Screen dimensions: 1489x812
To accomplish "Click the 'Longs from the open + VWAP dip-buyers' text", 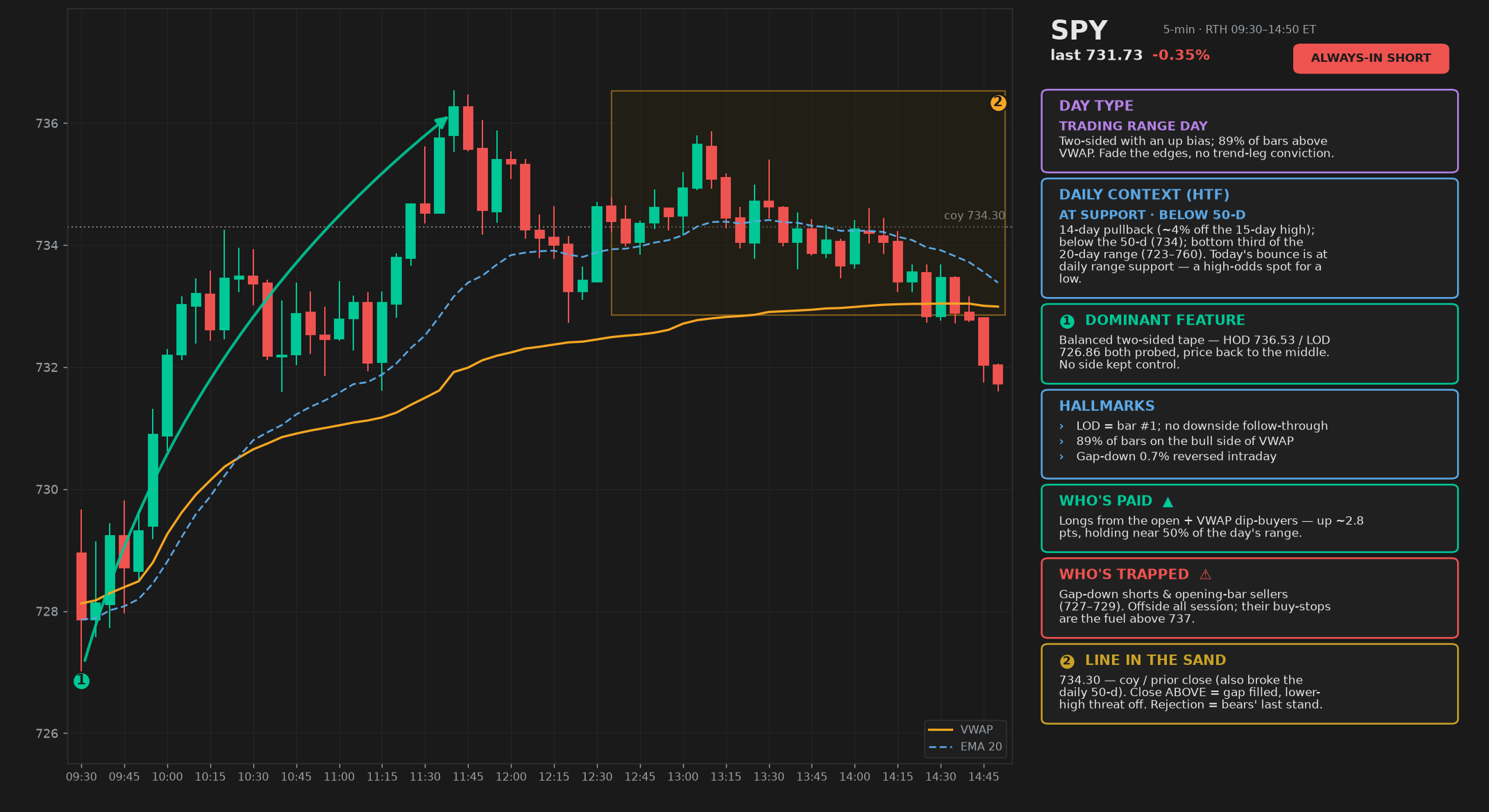I will click(1211, 527).
